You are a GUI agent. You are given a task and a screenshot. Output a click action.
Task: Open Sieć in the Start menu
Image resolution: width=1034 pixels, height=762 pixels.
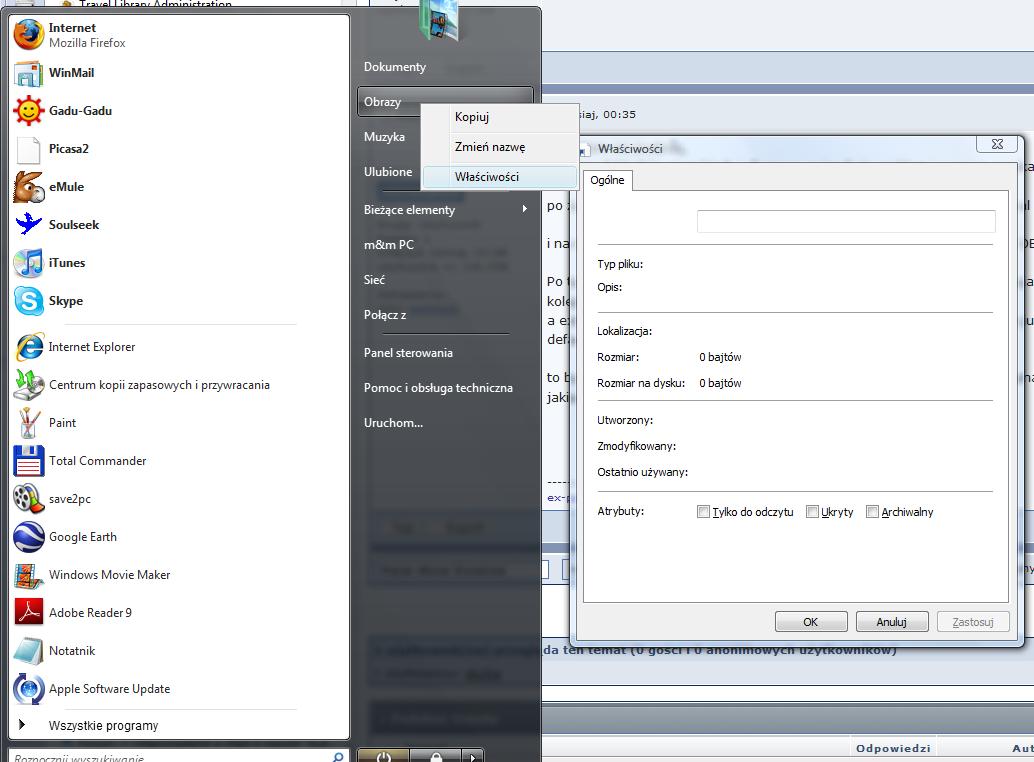click(x=374, y=280)
